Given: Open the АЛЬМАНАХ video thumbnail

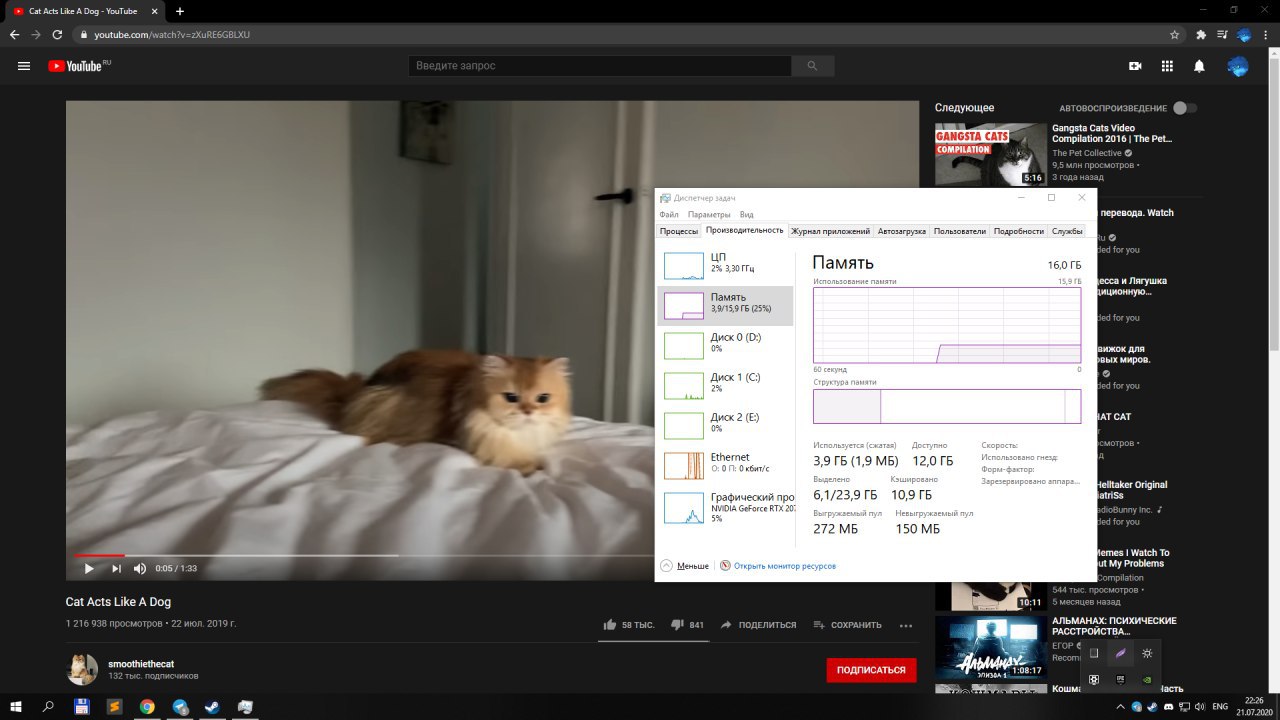Looking at the screenshot, I should [x=991, y=647].
